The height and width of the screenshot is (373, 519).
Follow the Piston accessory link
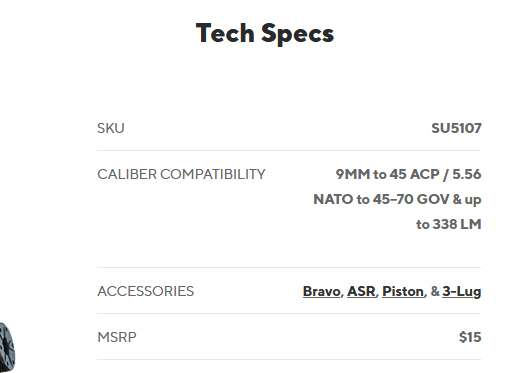[x=403, y=291]
